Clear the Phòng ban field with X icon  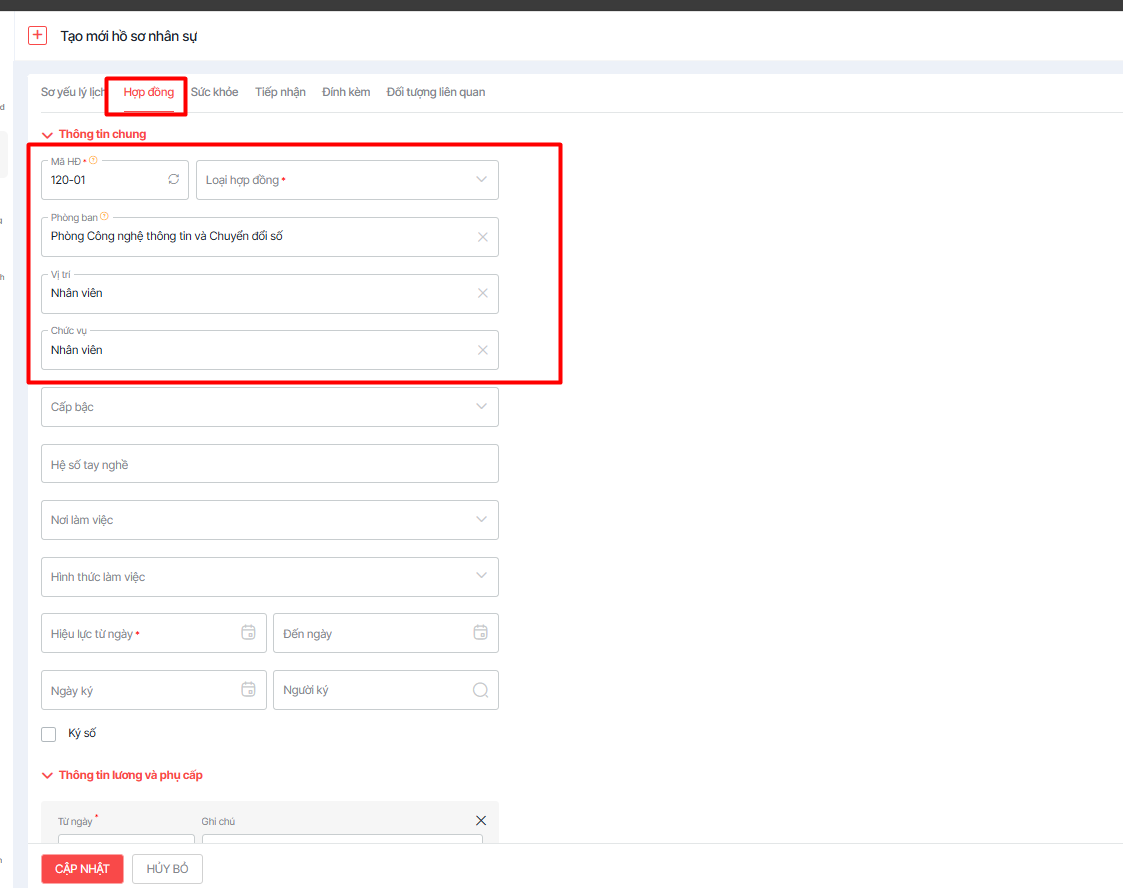(x=483, y=237)
